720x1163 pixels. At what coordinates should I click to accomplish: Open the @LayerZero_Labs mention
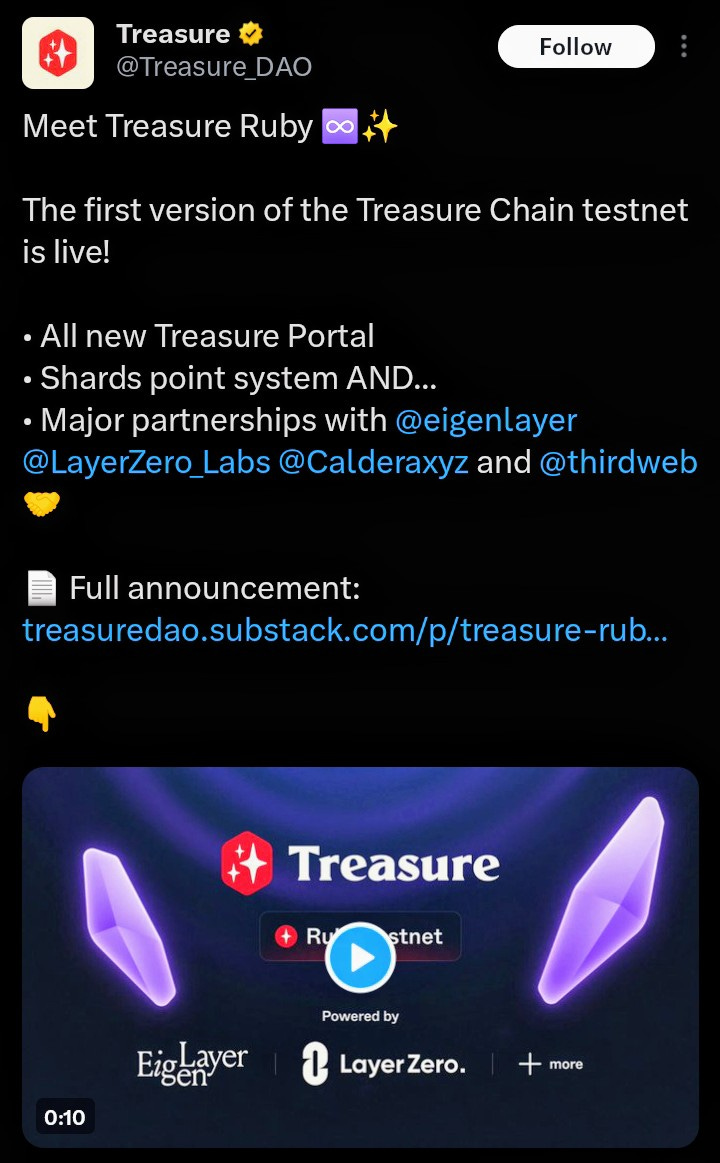tap(147, 463)
